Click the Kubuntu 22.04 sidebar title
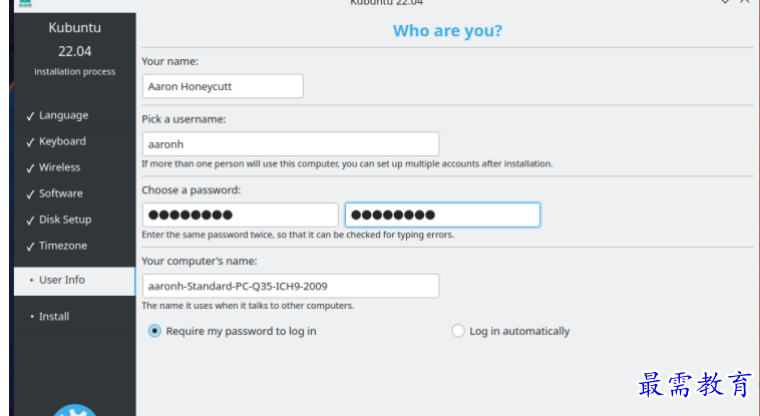Image resolution: width=760 pixels, height=416 pixels. [74, 40]
